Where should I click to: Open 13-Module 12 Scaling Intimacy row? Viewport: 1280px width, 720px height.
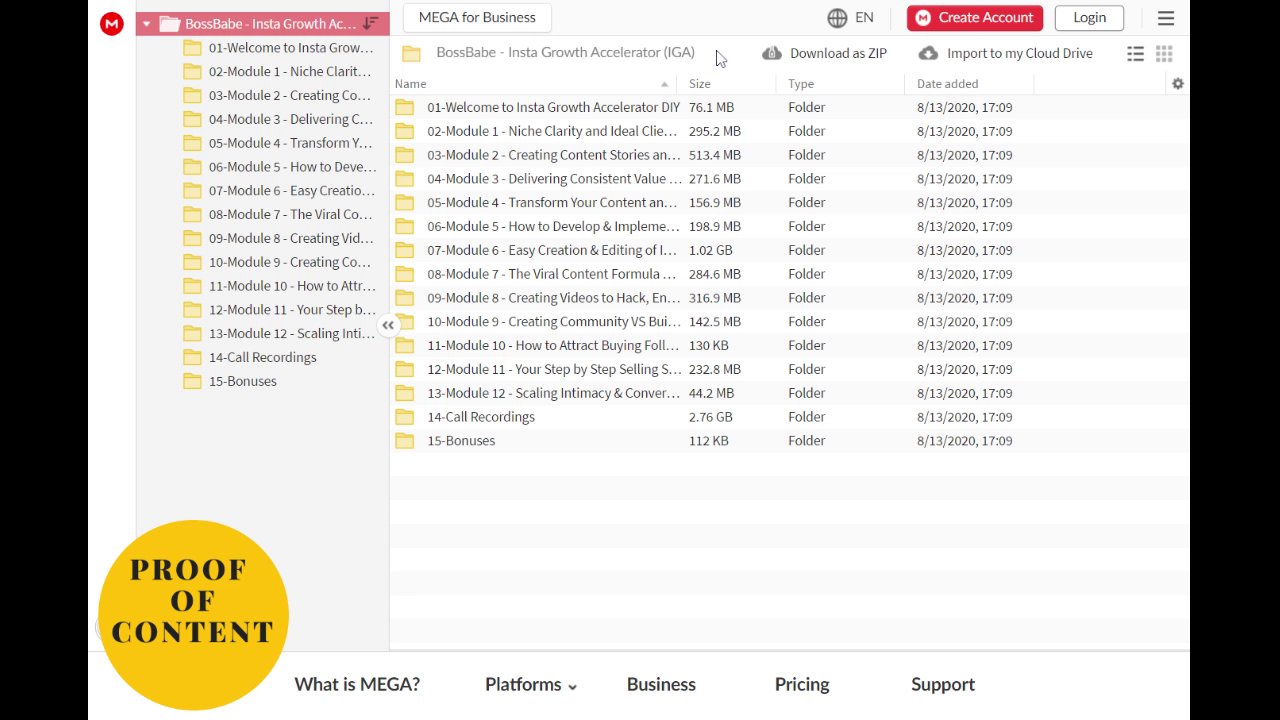click(x=789, y=394)
